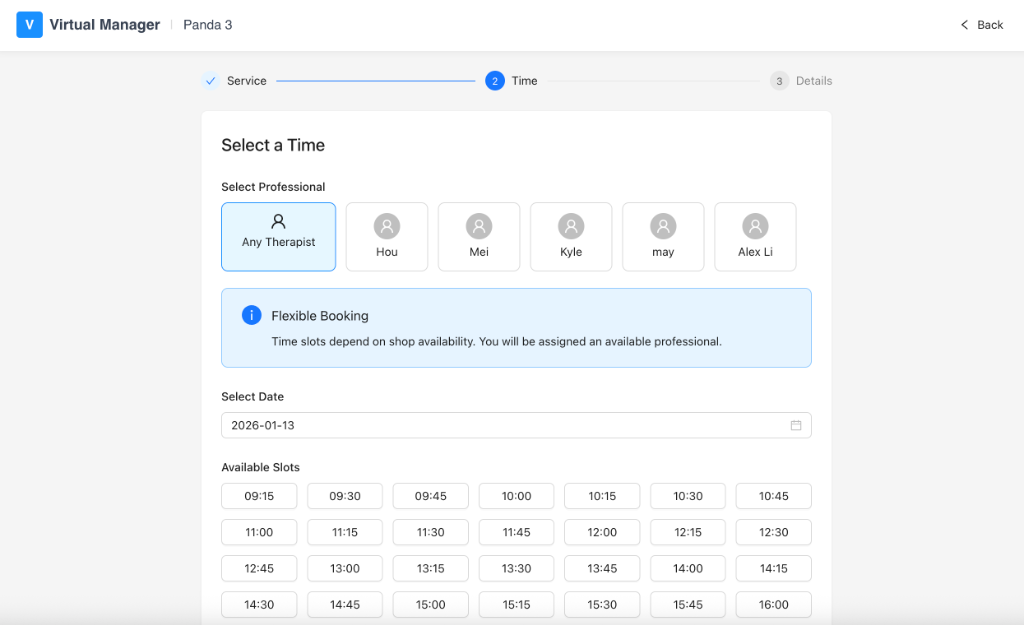The image size is (1024, 625).
Task: Select the 12:30 slot
Action: click(774, 532)
